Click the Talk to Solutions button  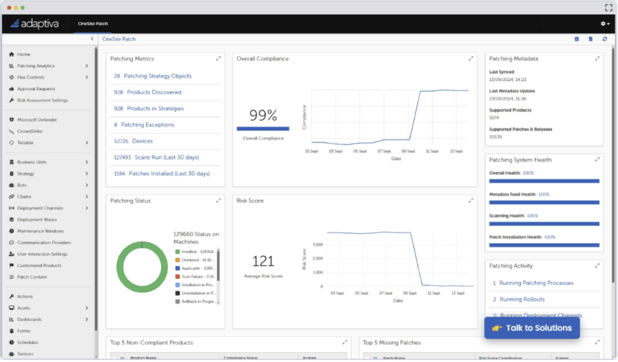532,328
